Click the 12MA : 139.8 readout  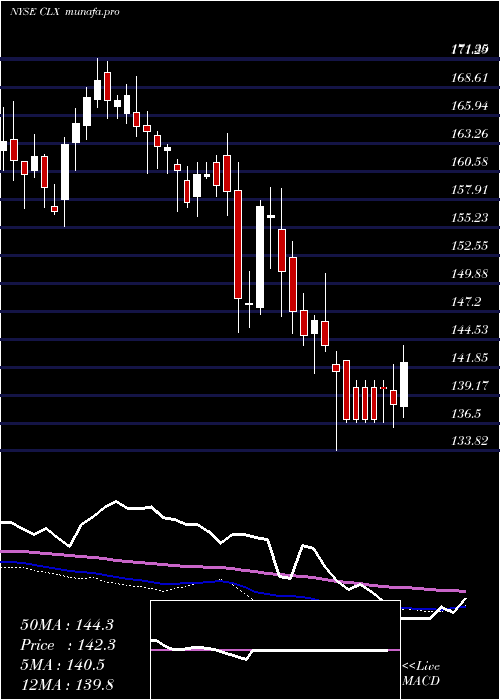[x=67, y=684]
